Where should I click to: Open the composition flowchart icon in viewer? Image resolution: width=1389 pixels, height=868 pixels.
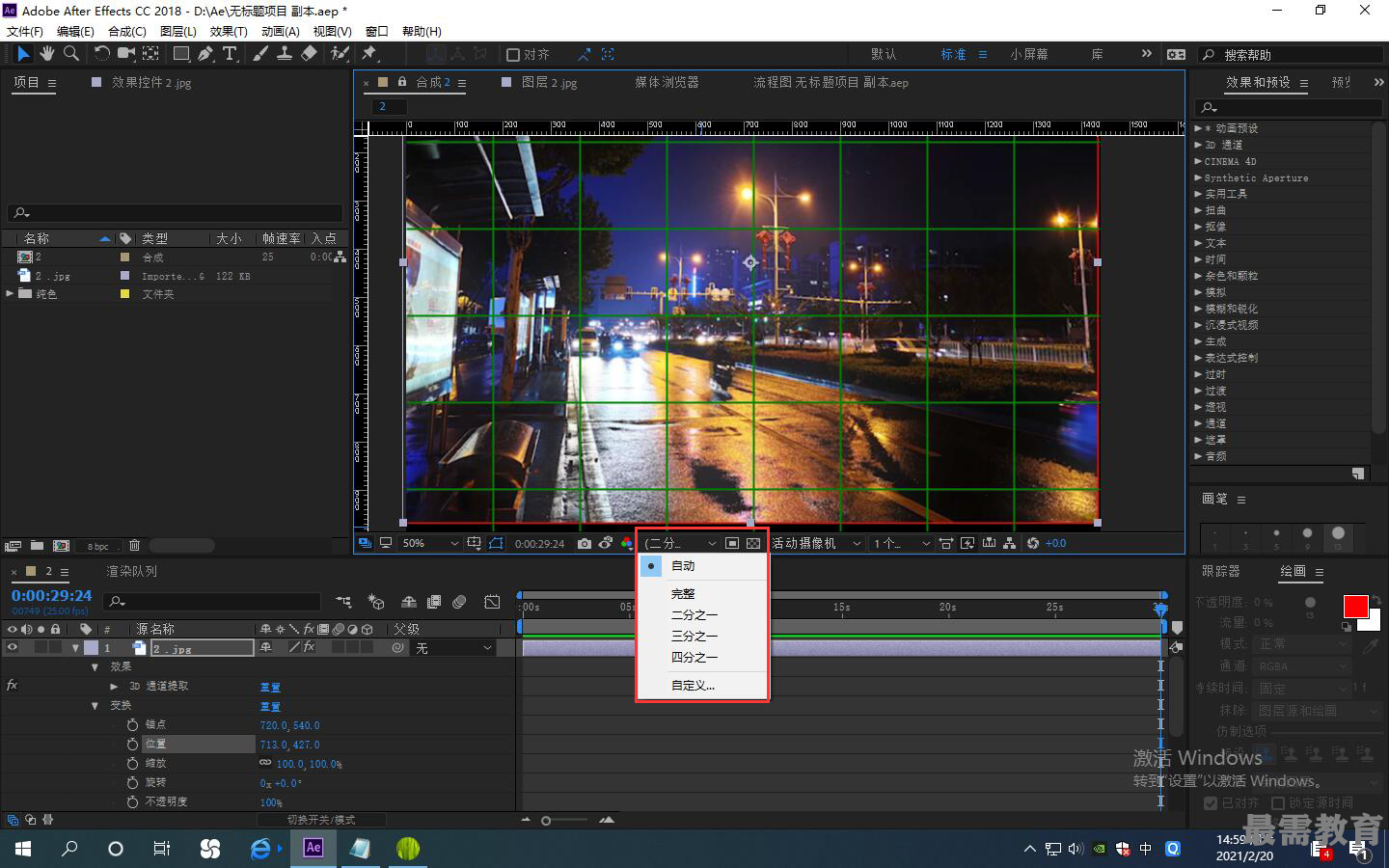(1009, 543)
